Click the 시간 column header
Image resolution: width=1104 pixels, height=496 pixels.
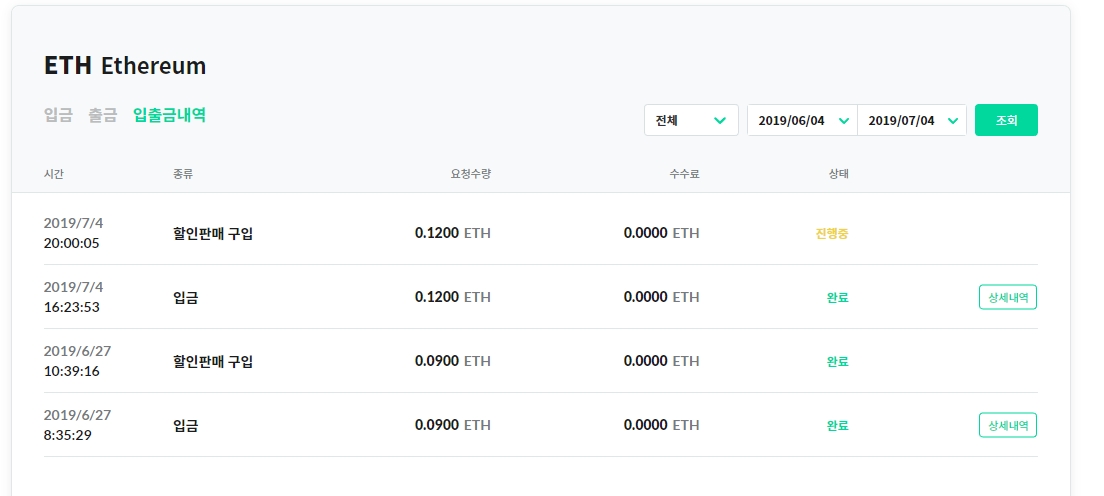tap(54, 174)
